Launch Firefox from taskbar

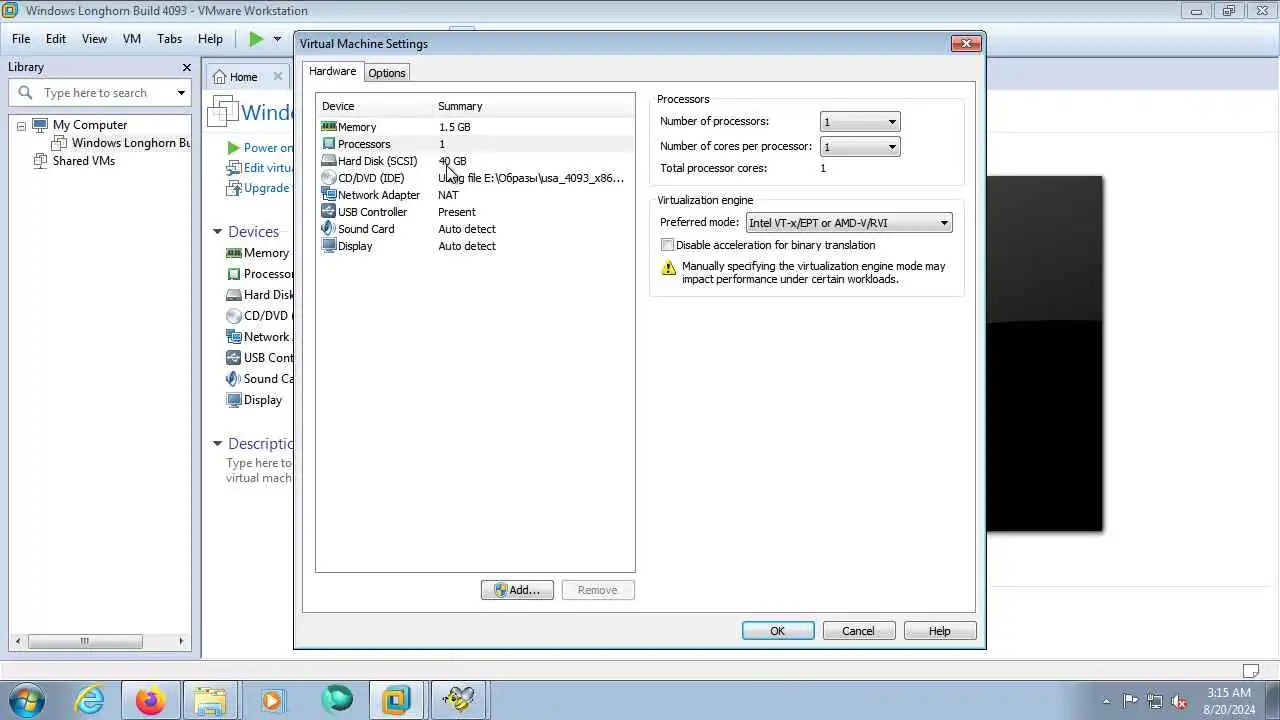tap(151, 700)
